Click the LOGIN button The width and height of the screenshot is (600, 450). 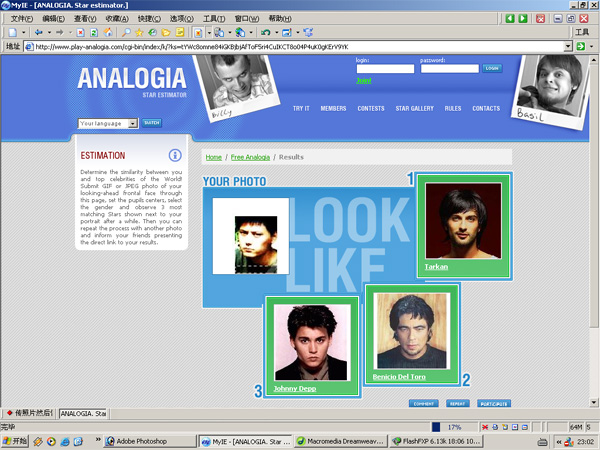492,68
